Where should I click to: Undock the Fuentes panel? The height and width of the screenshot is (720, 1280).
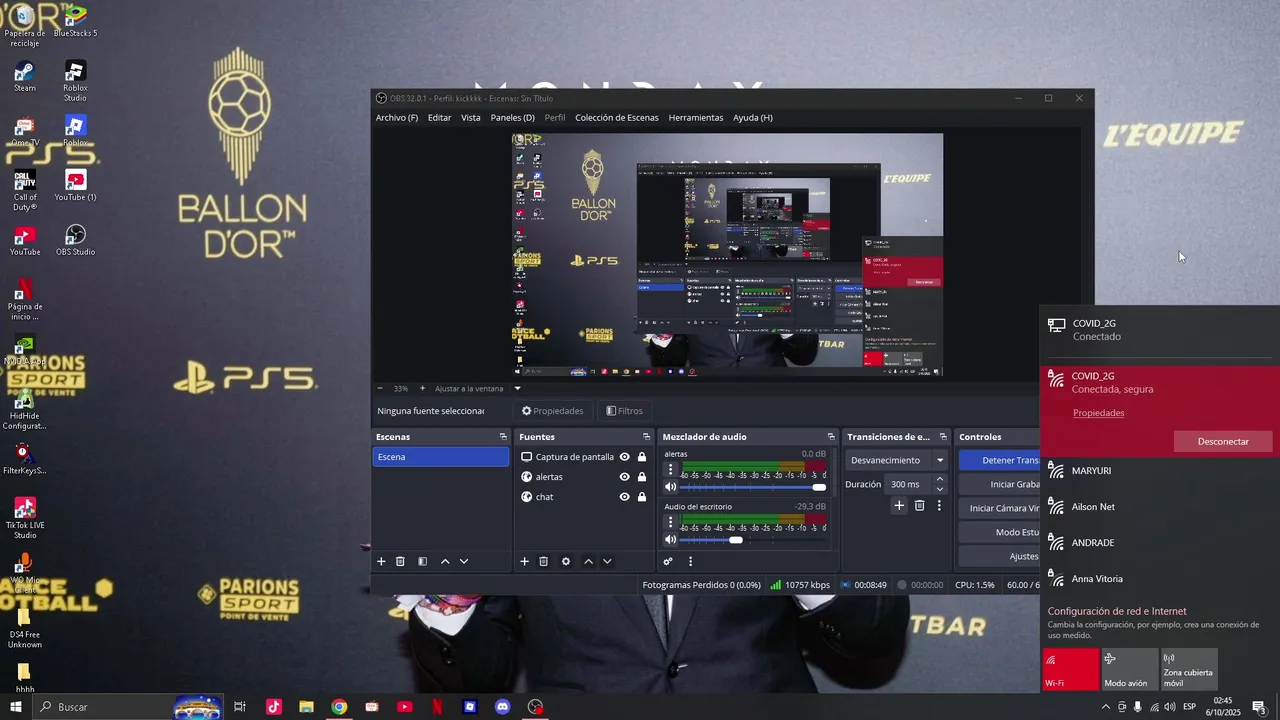(646, 437)
